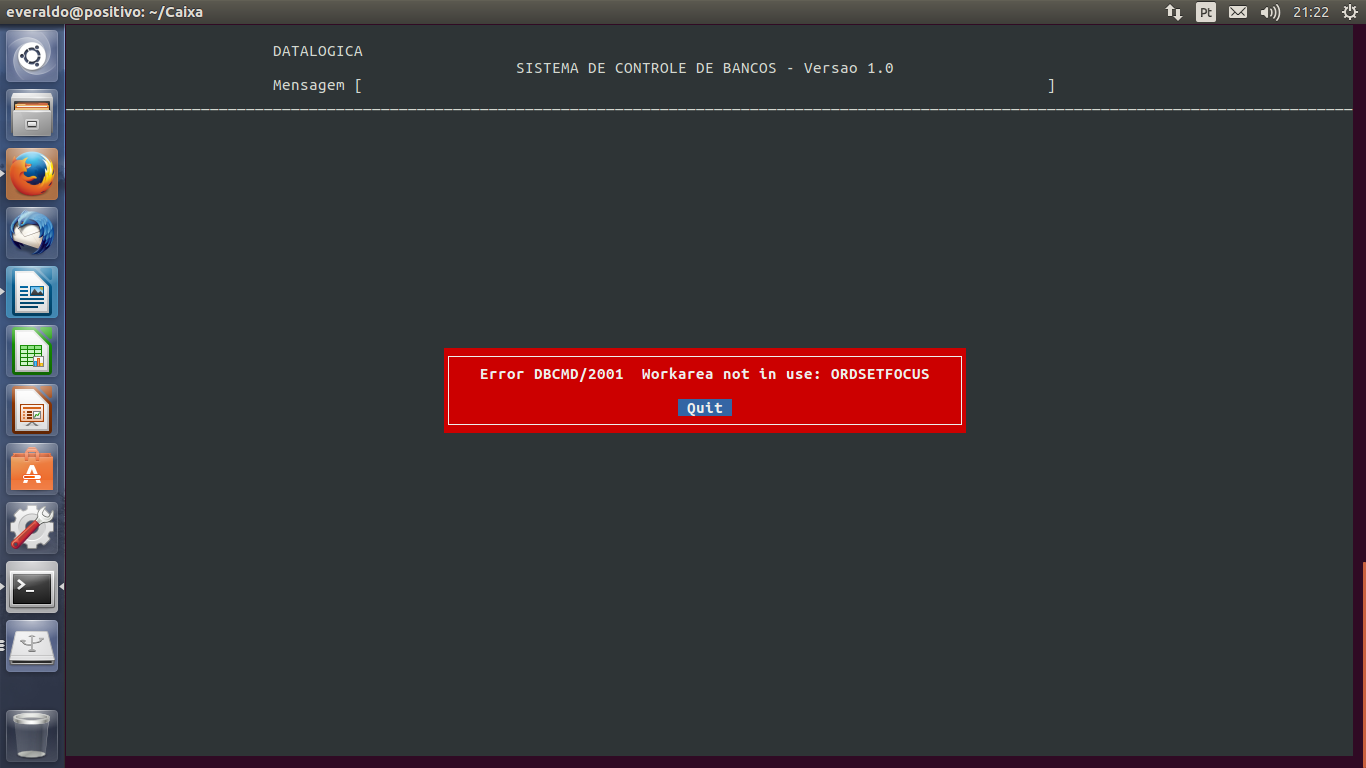Click the window title 'everaldo@positivo: ~/Caixa'
The width and height of the screenshot is (1366, 768).
pyautogui.click(x=104, y=12)
